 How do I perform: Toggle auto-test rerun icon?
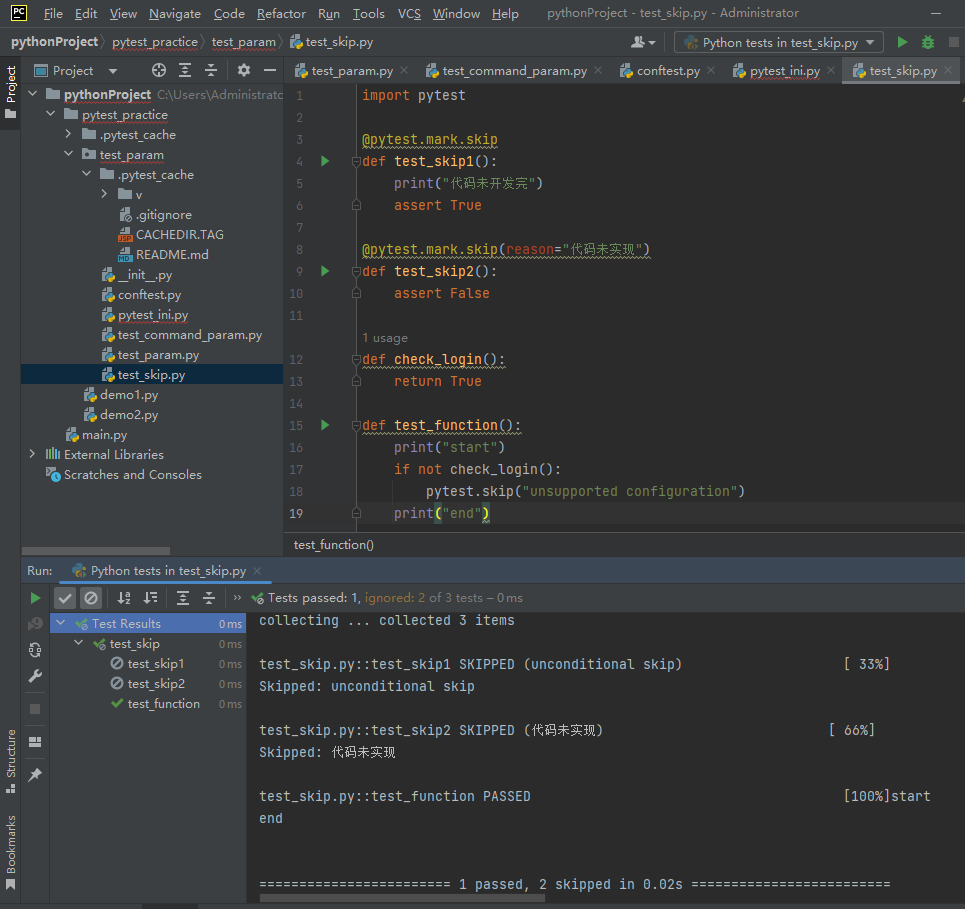click(x=35, y=650)
